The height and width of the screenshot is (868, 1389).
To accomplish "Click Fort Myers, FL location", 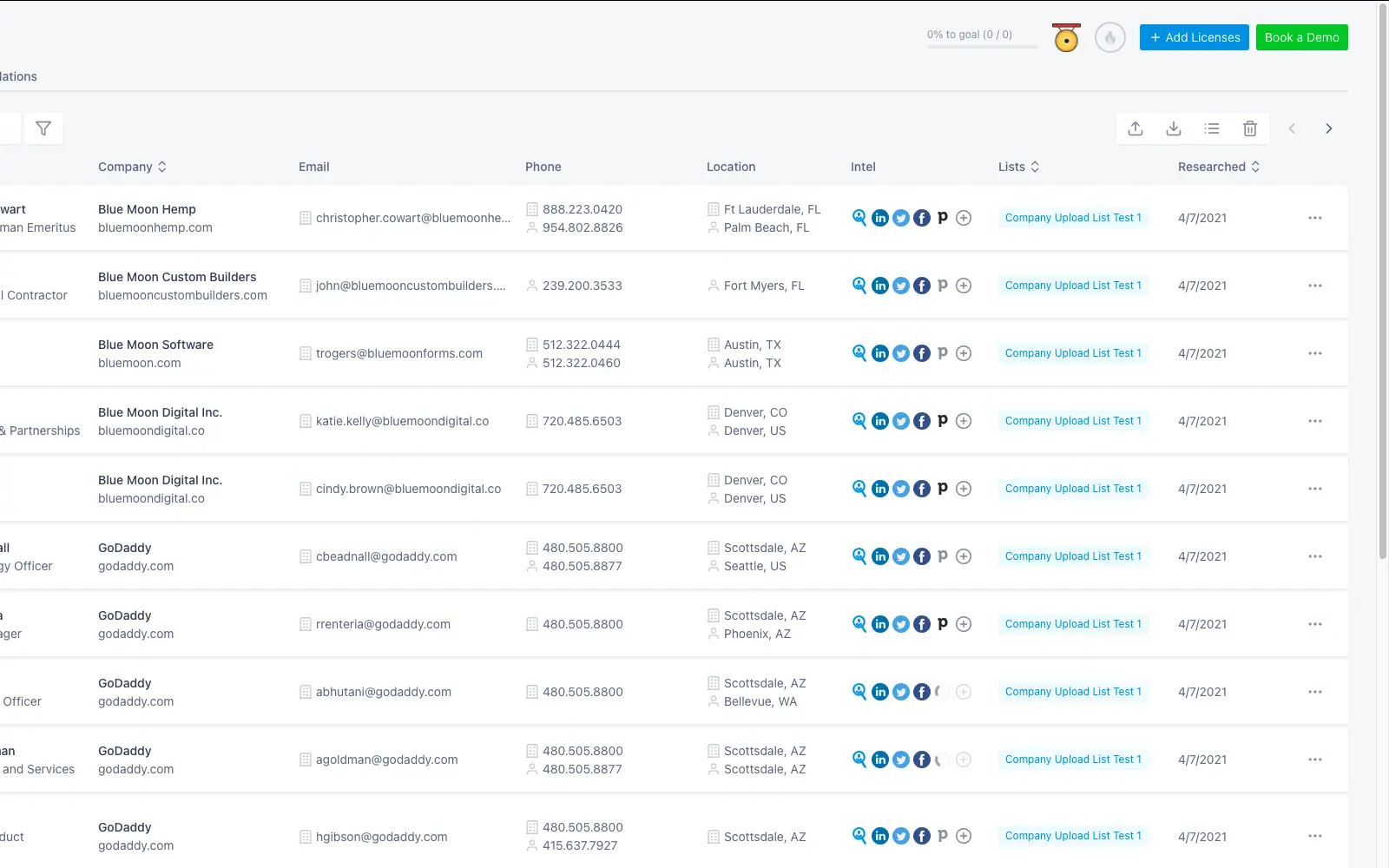I will [x=764, y=286].
